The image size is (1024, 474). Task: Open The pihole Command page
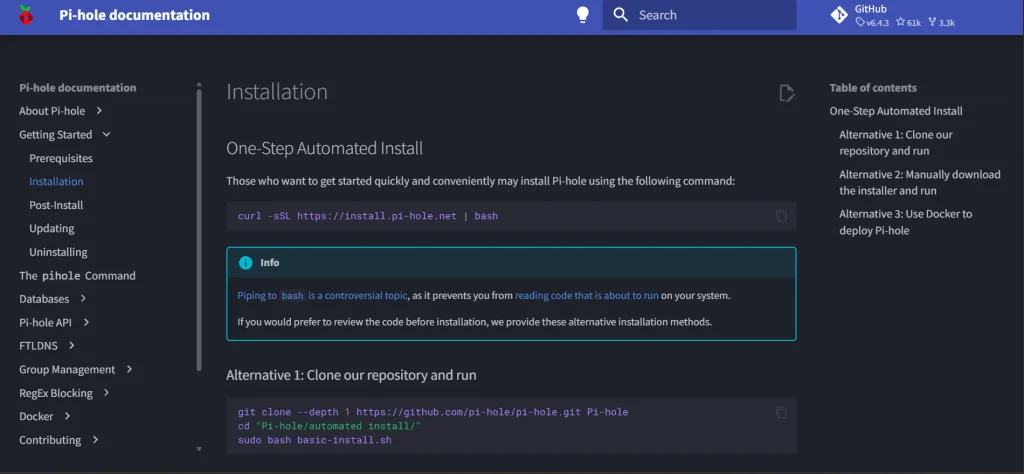[77, 276]
